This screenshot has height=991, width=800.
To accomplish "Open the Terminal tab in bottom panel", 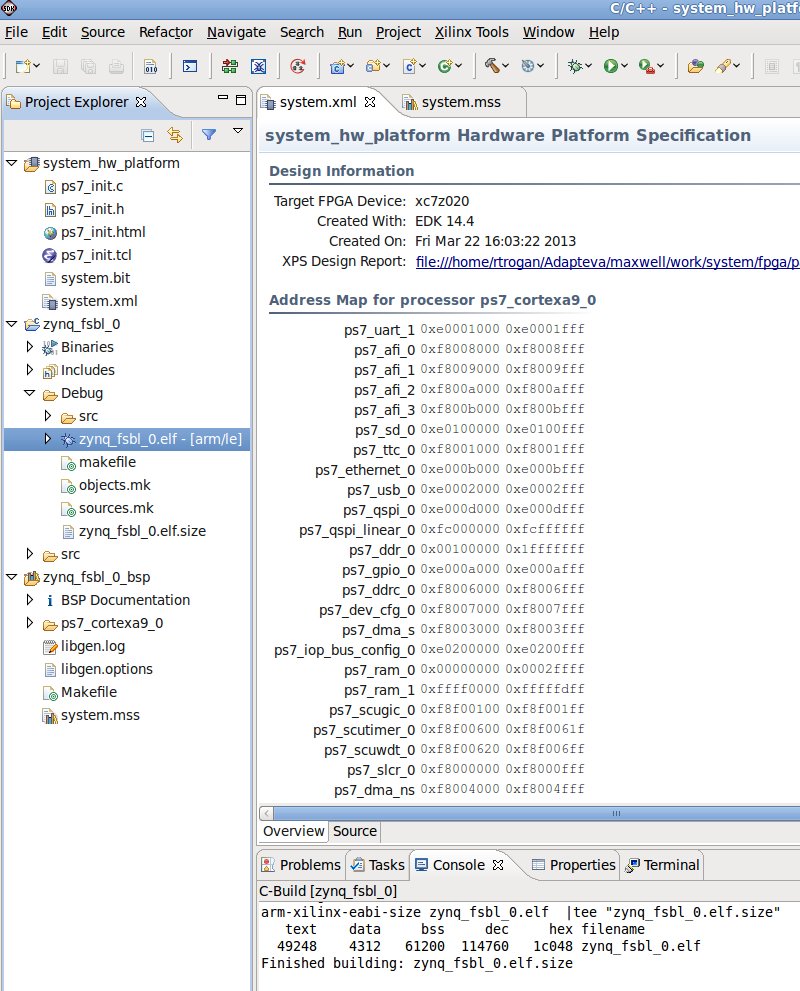I will (671, 865).
